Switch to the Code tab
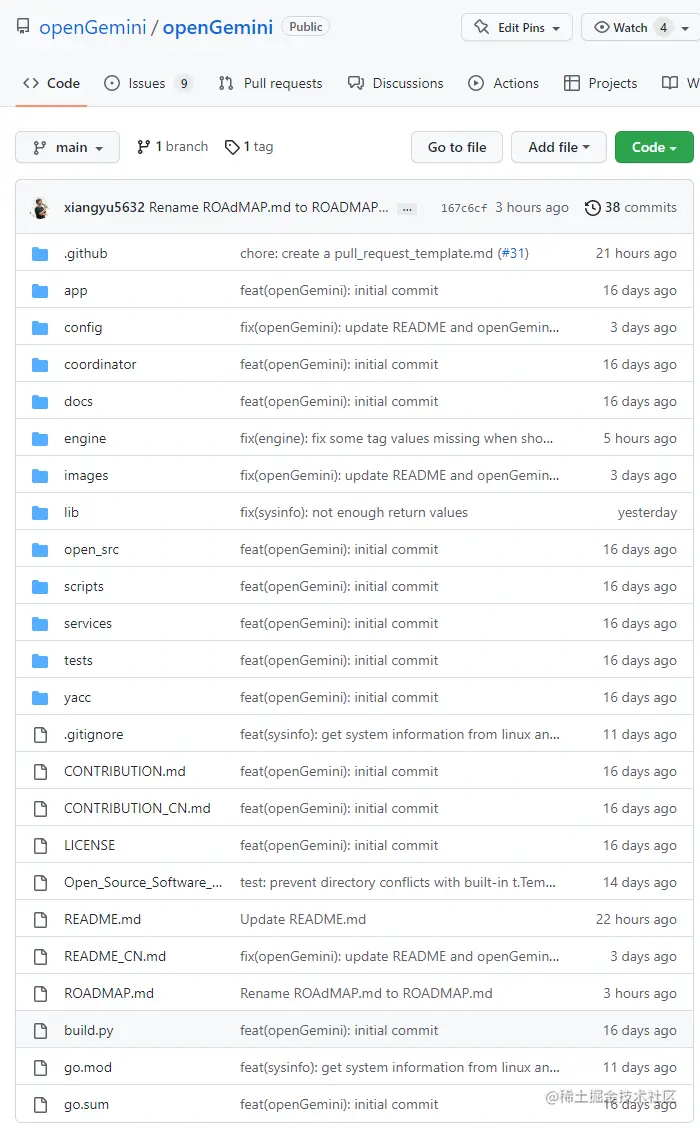Viewport: 700px width, 1128px height. tap(51, 83)
